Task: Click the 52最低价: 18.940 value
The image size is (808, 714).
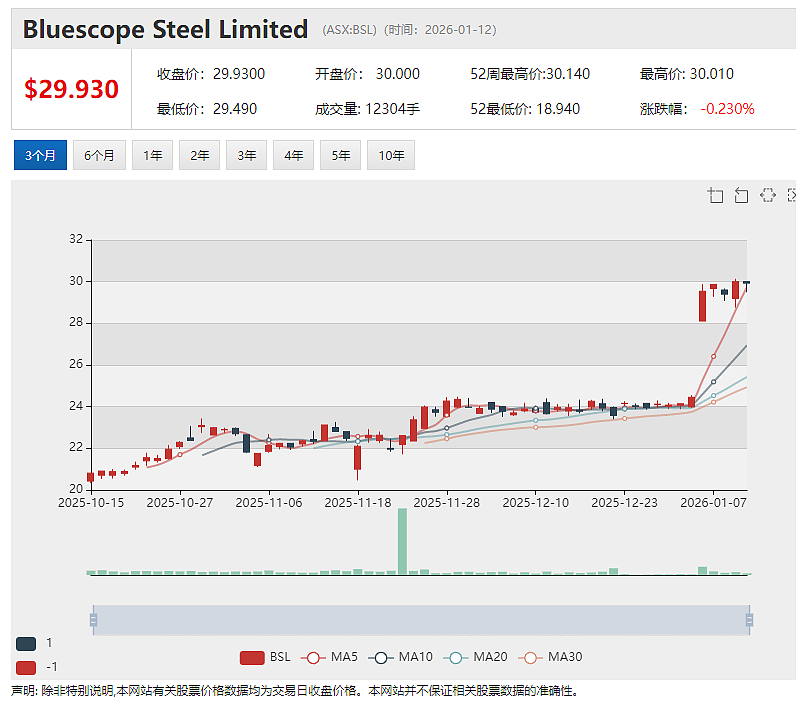Action: 525,109
